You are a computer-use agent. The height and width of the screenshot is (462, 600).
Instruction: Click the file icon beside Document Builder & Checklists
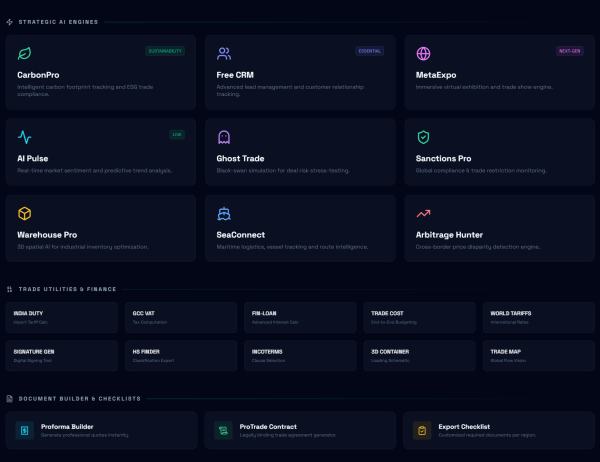pos(10,398)
